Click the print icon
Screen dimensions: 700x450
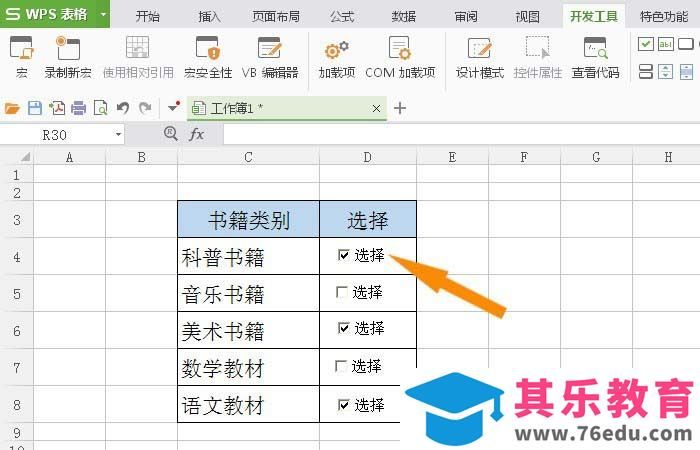79,108
